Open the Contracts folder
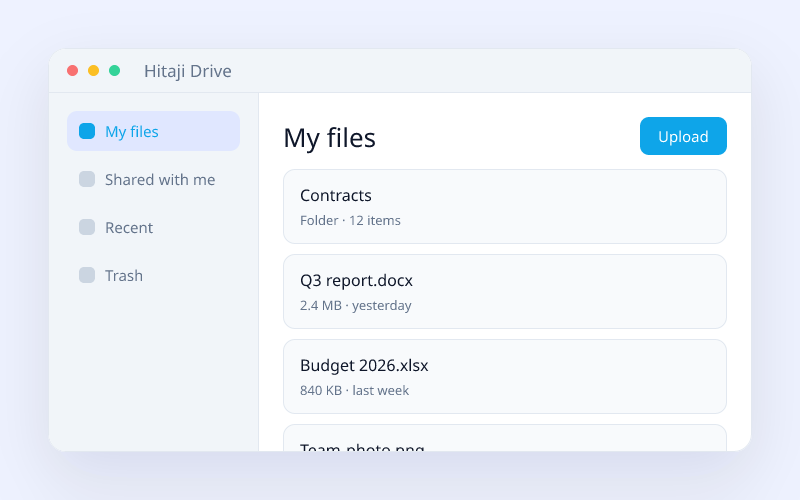The image size is (800, 500). point(505,207)
